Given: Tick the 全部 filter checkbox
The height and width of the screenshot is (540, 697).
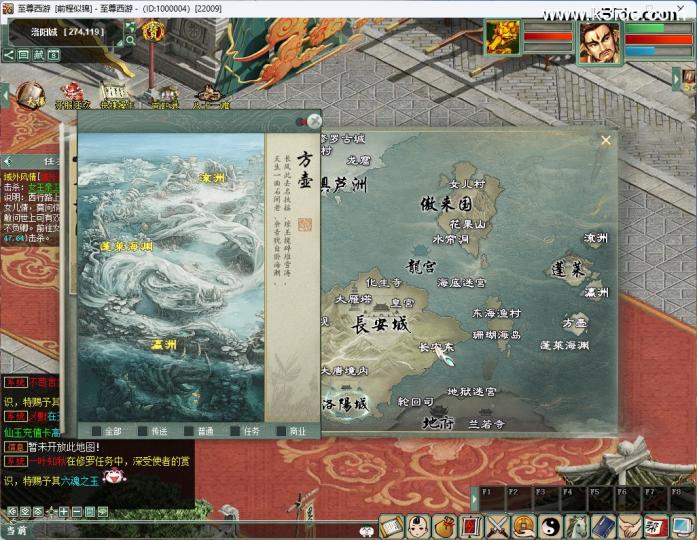Looking at the screenshot, I should (96, 431).
